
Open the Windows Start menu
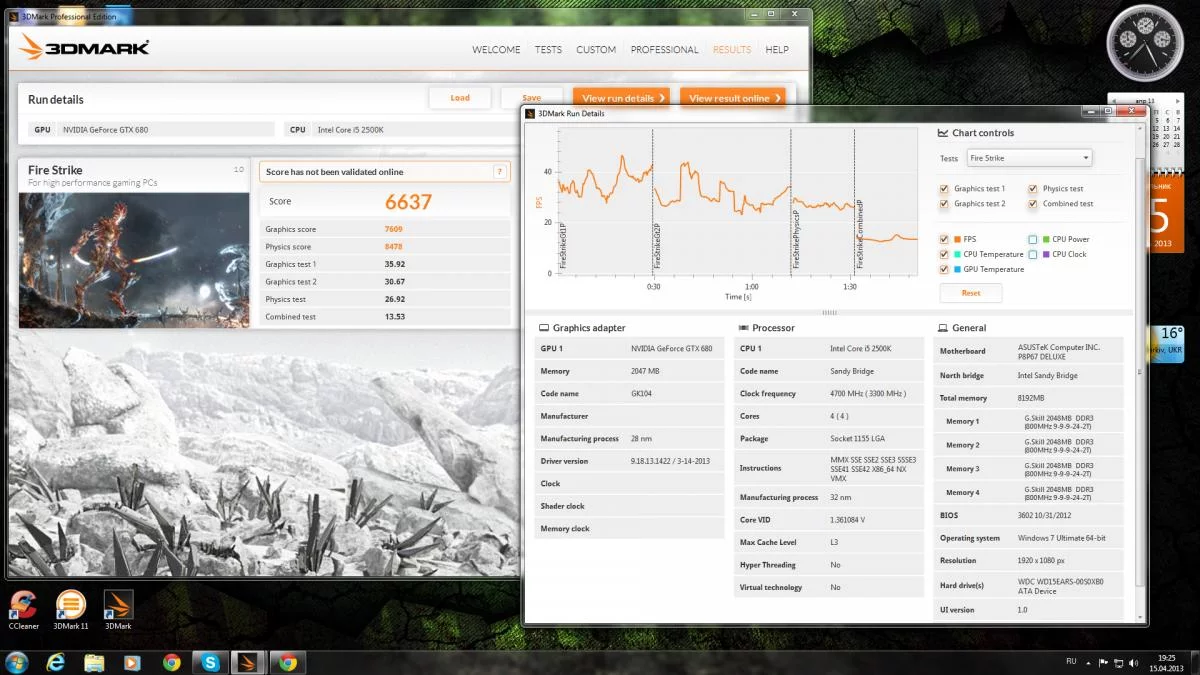(17, 662)
